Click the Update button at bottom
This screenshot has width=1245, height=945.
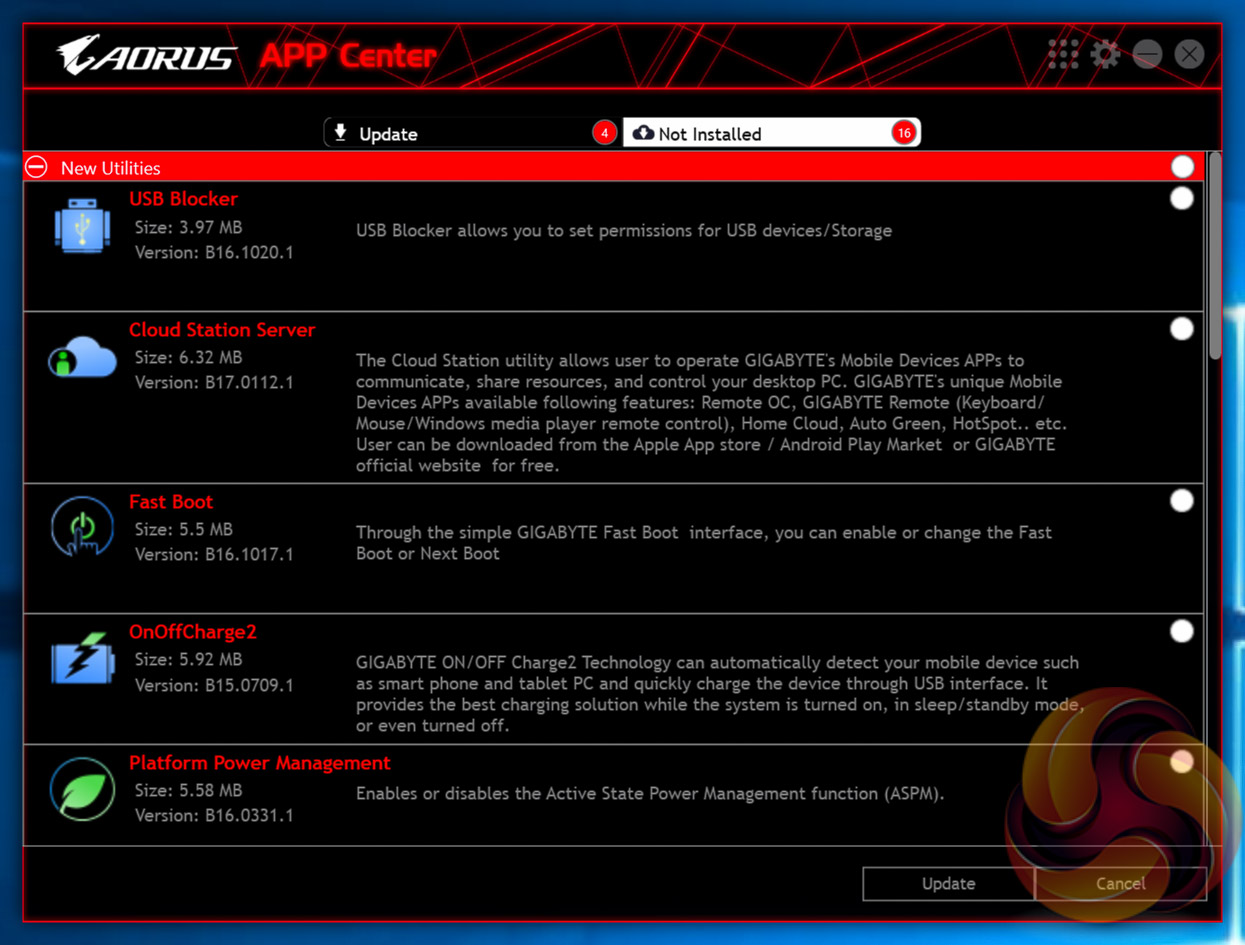click(948, 884)
